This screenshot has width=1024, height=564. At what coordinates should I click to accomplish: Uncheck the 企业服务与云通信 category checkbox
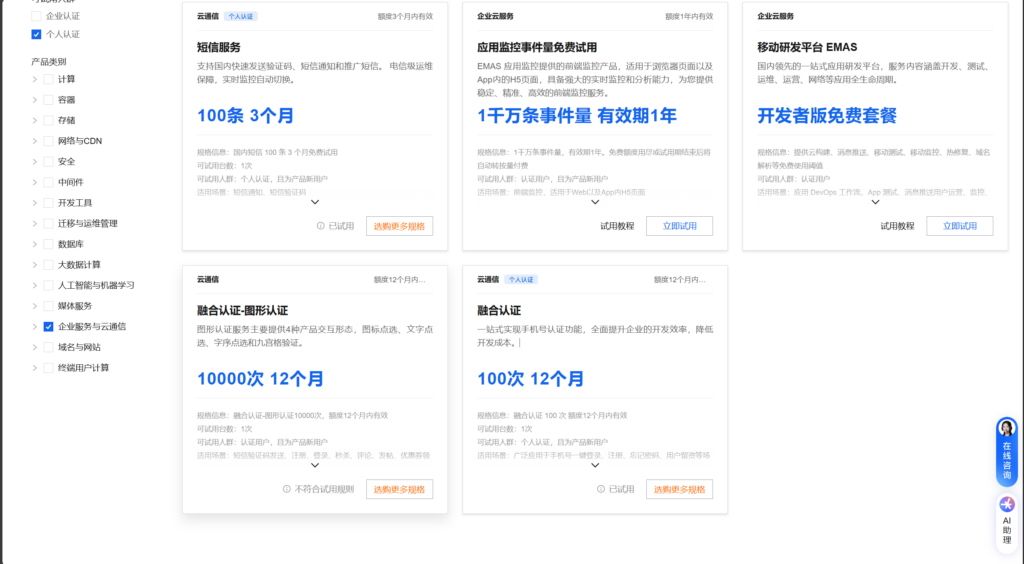48,326
